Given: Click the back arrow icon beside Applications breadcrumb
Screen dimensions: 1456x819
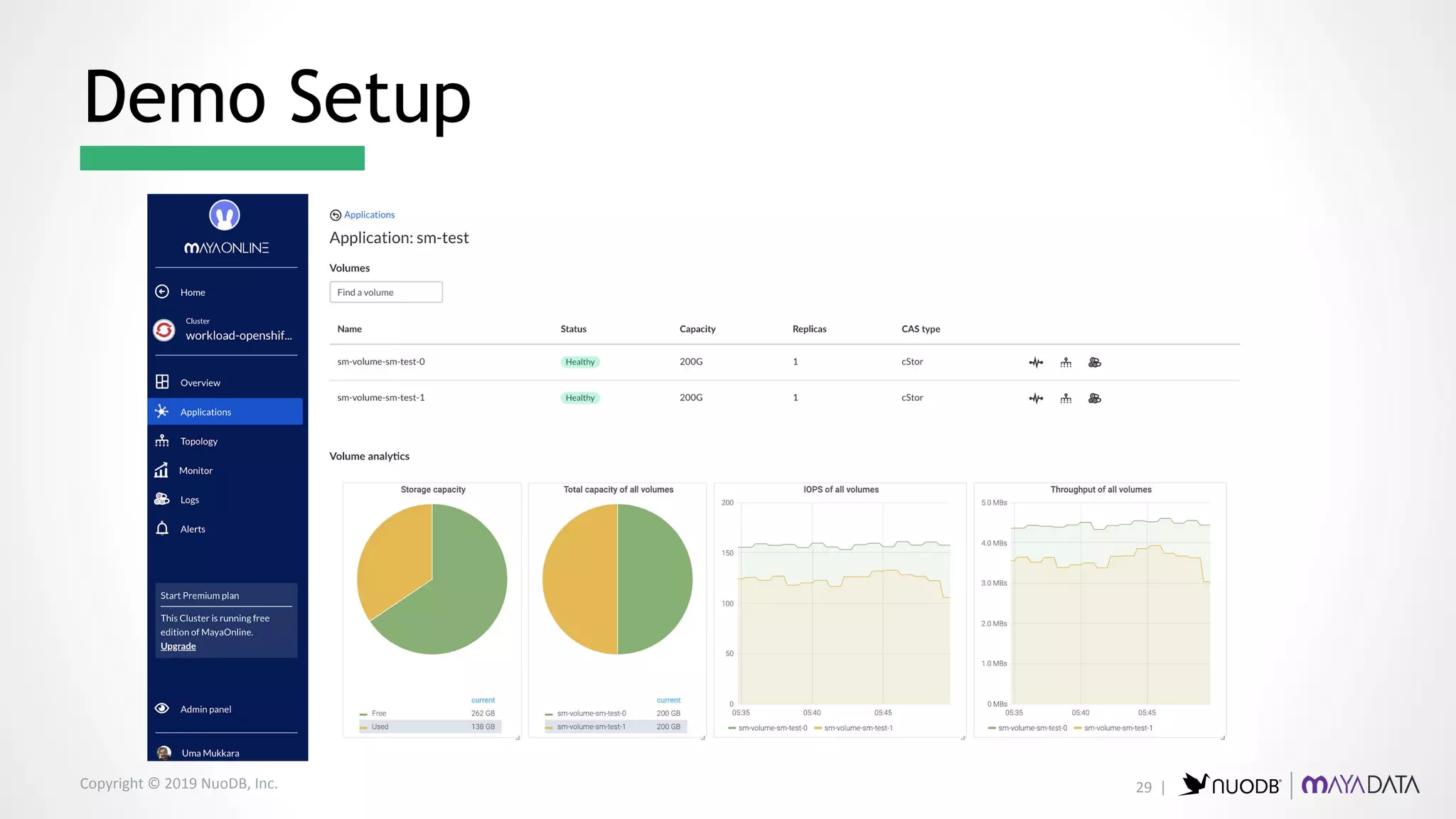Looking at the screenshot, I should [x=336, y=215].
